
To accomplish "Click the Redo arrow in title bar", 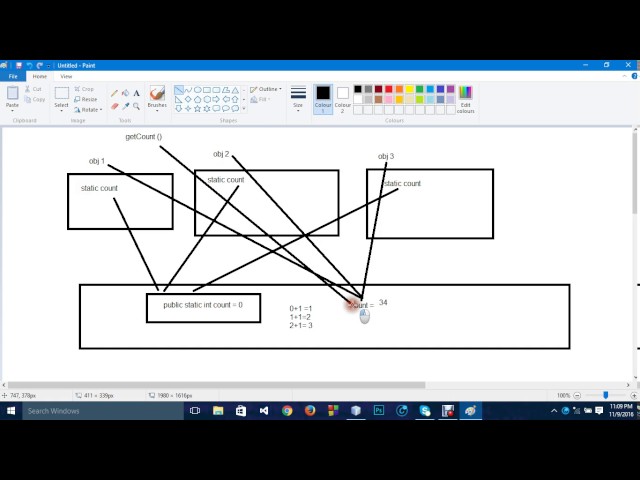I will point(40,65).
